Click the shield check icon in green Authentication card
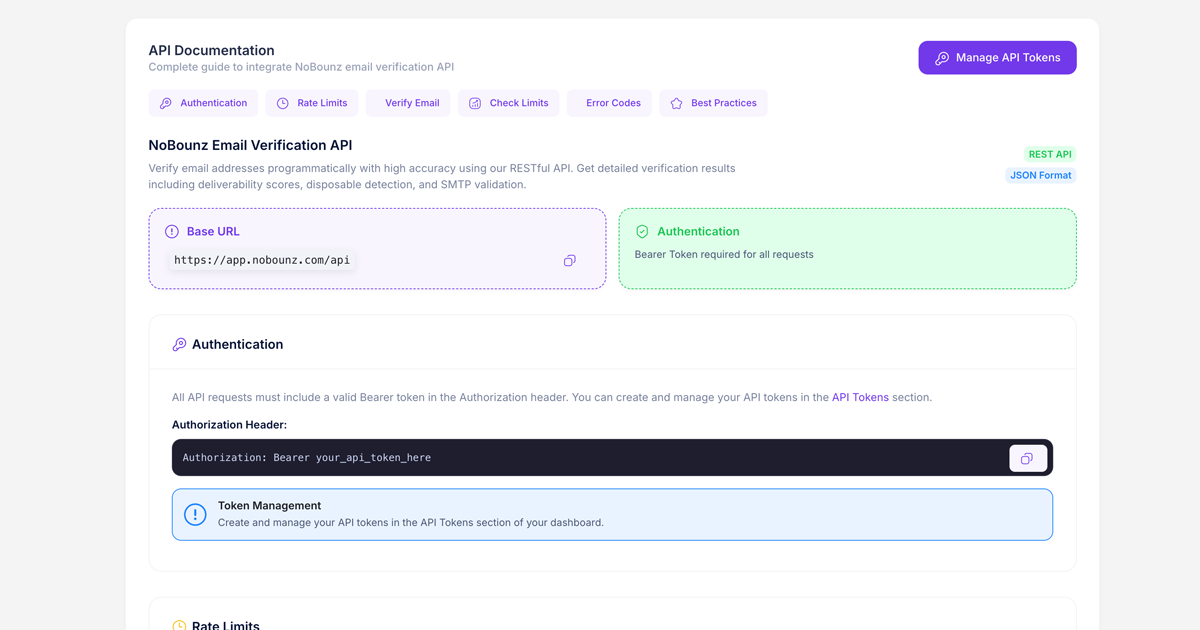 coord(641,231)
